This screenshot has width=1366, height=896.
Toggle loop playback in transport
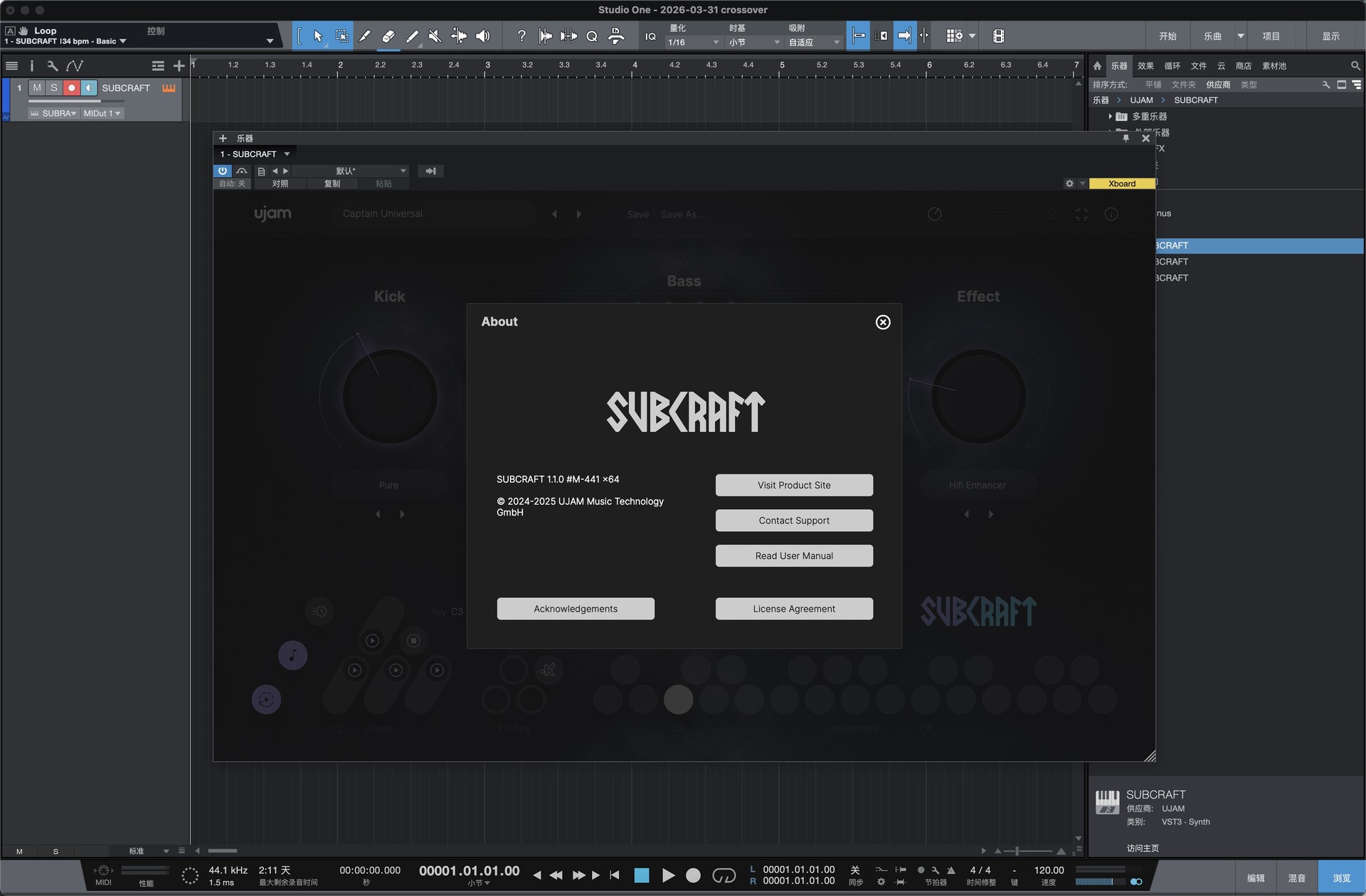pos(724,875)
